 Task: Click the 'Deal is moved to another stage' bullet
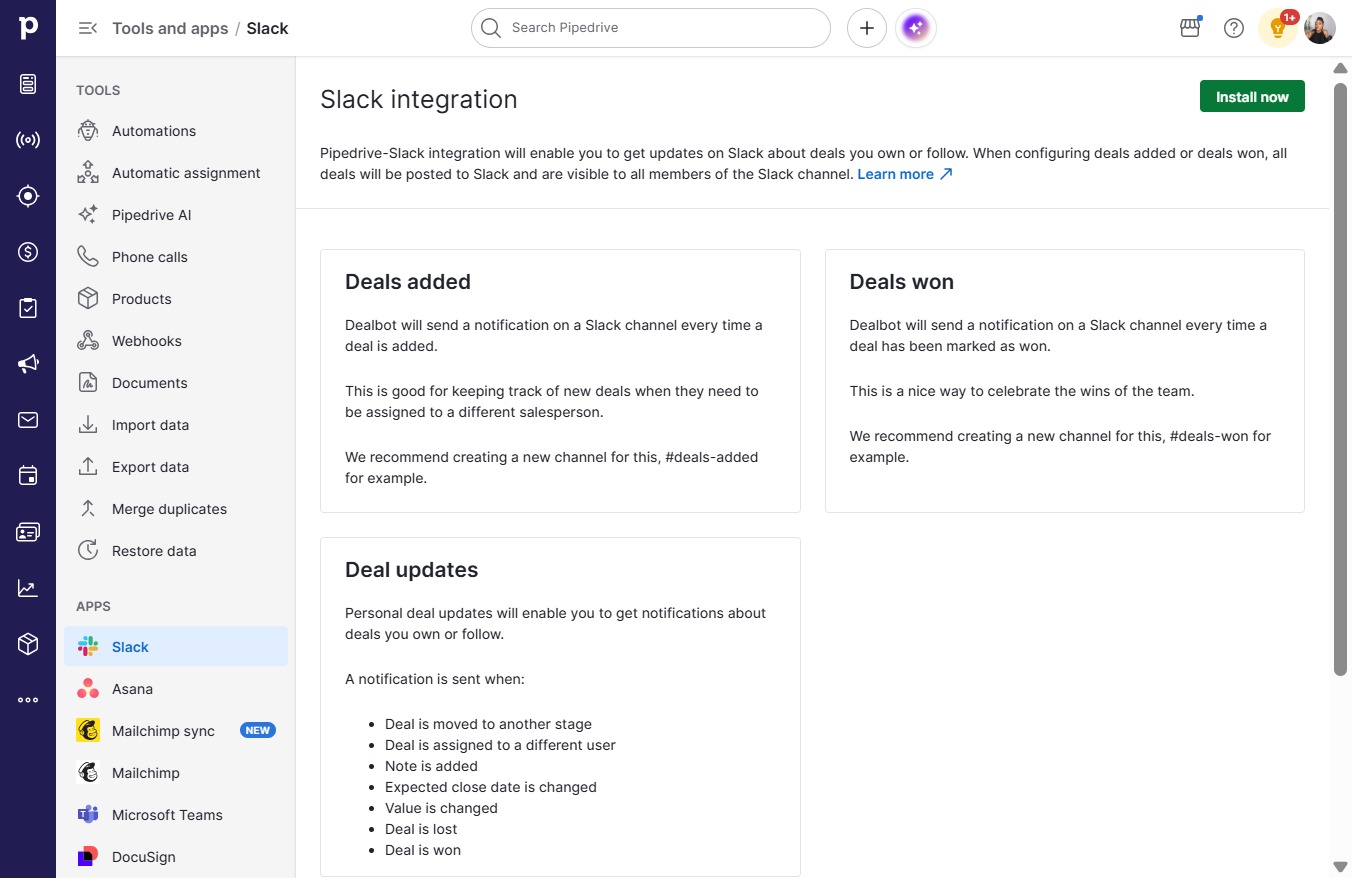coord(488,724)
